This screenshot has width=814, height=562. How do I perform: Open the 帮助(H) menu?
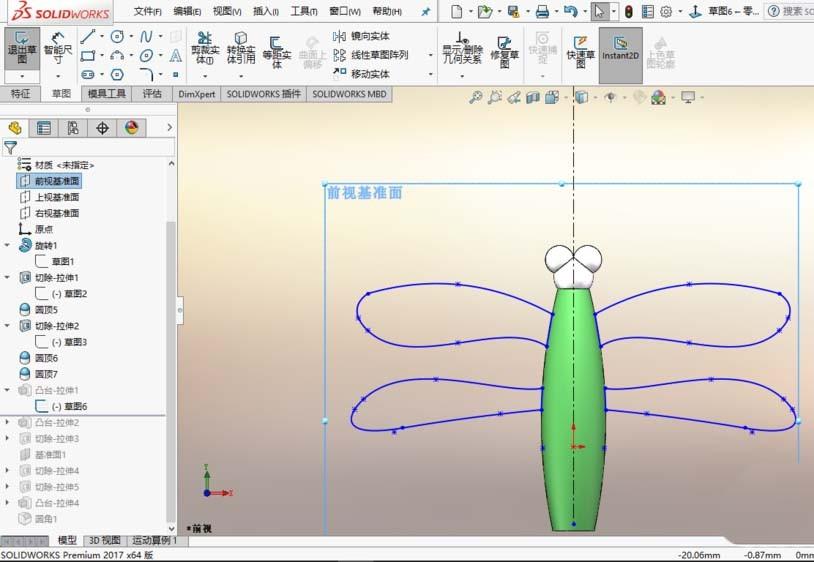coord(387,11)
